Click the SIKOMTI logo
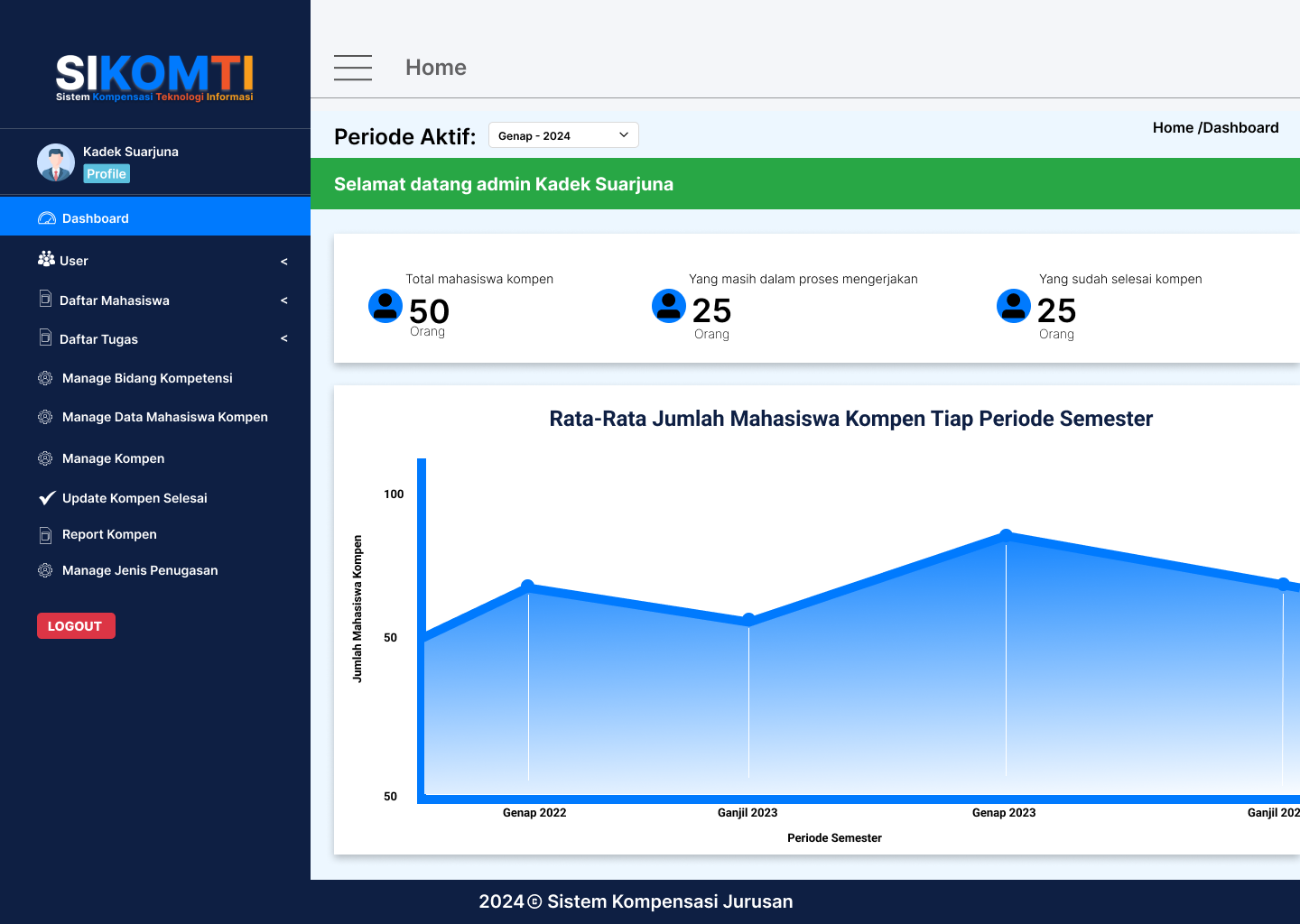The width and height of the screenshot is (1300, 924). click(154, 78)
